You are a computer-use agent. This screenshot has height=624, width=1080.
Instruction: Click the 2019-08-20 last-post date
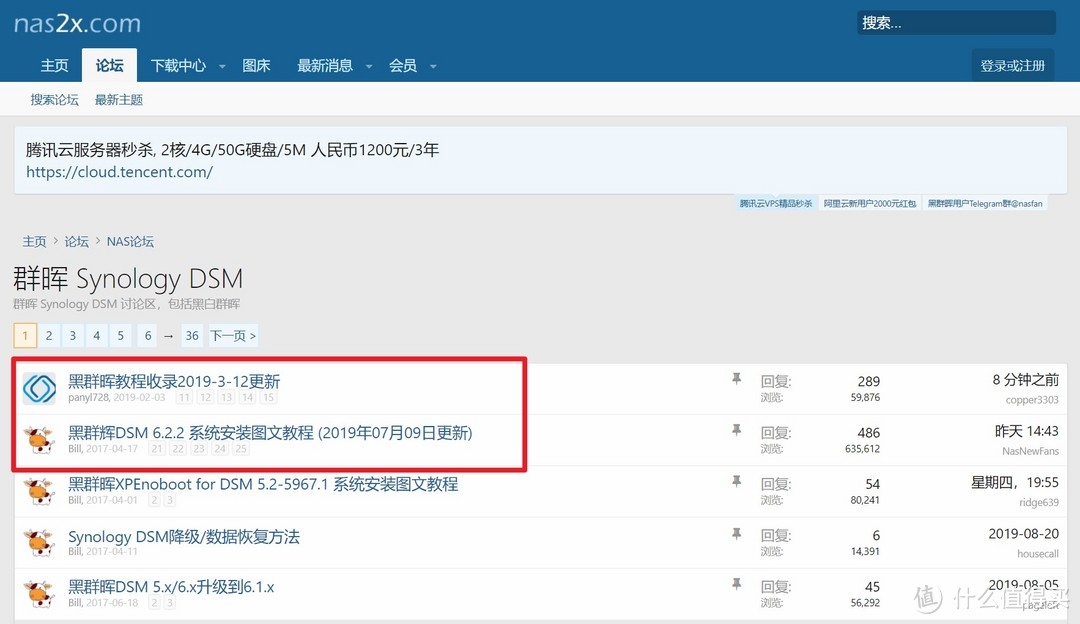pos(1024,534)
